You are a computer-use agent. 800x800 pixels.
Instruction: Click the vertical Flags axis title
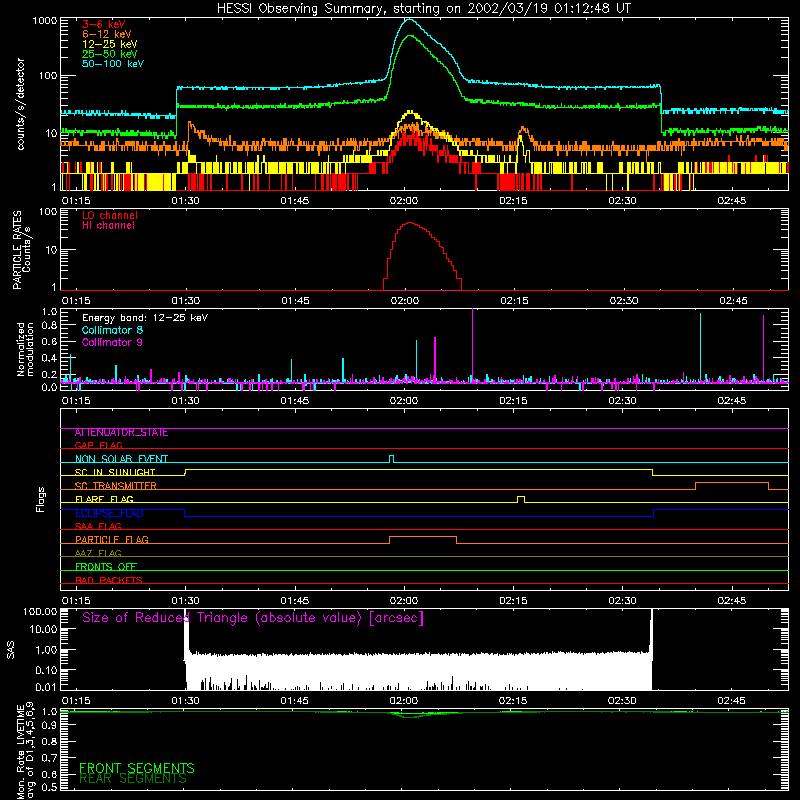pyautogui.click(x=40, y=499)
